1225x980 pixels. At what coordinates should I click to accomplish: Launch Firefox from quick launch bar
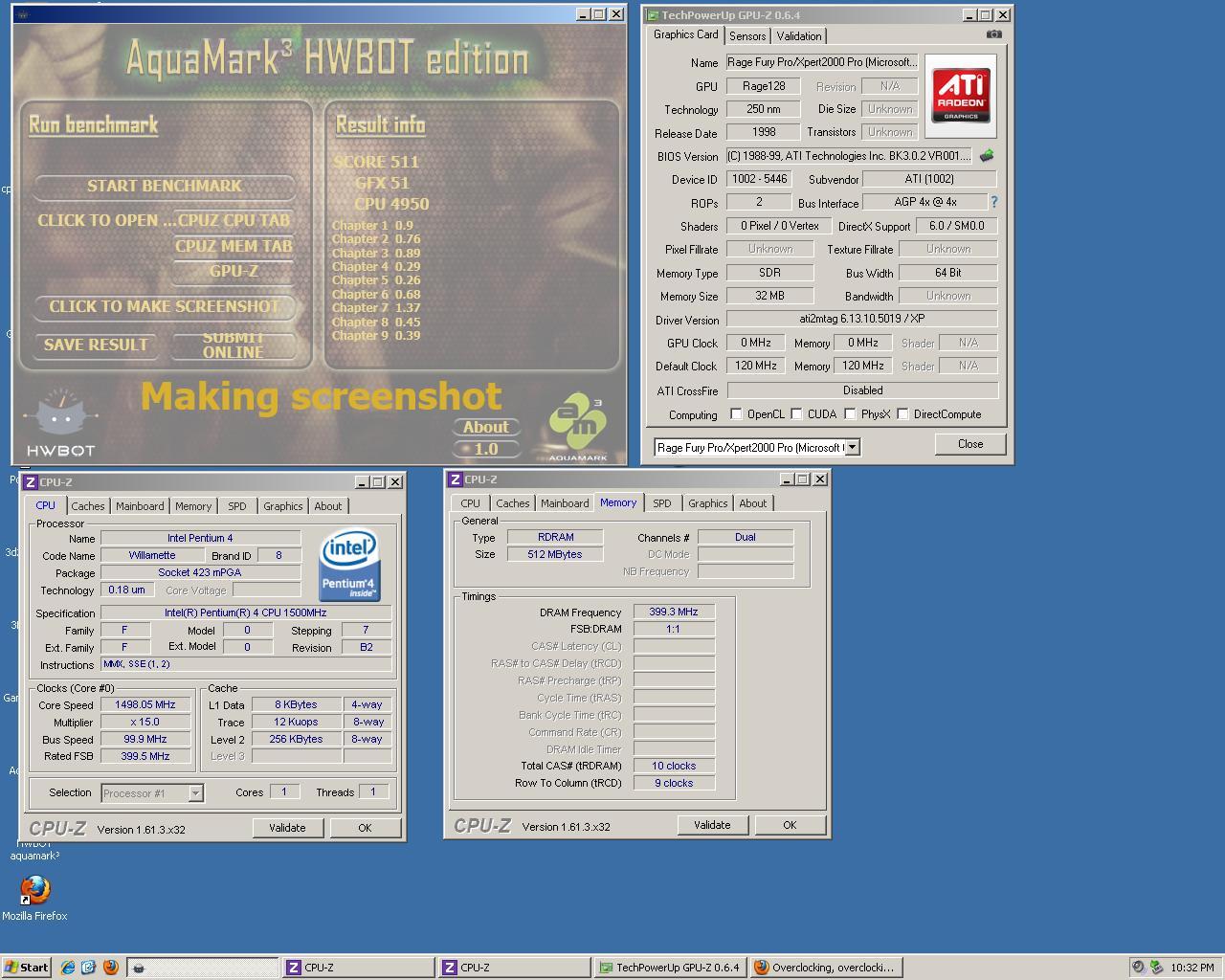pos(110,968)
